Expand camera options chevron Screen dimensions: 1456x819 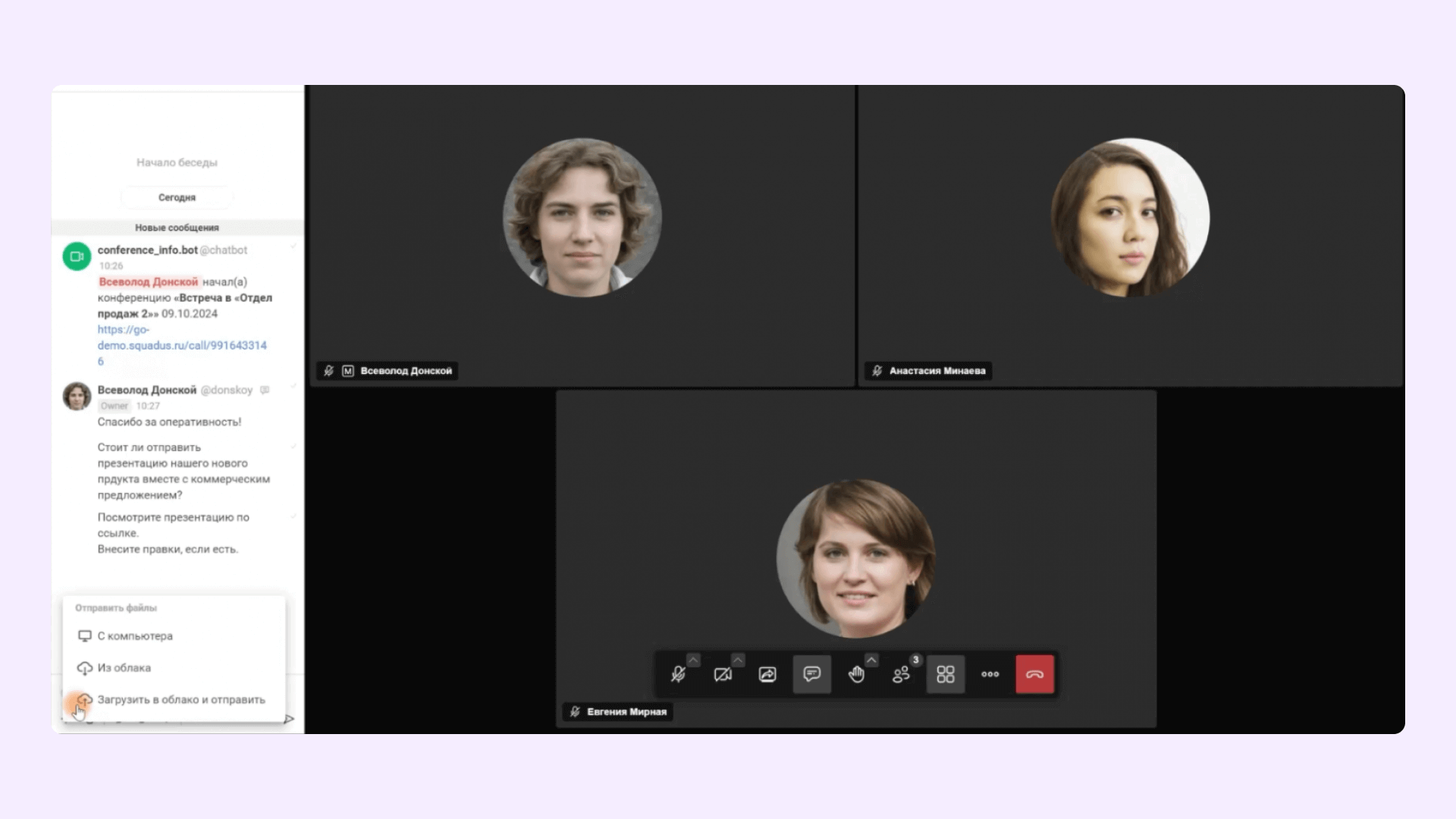[x=738, y=660]
